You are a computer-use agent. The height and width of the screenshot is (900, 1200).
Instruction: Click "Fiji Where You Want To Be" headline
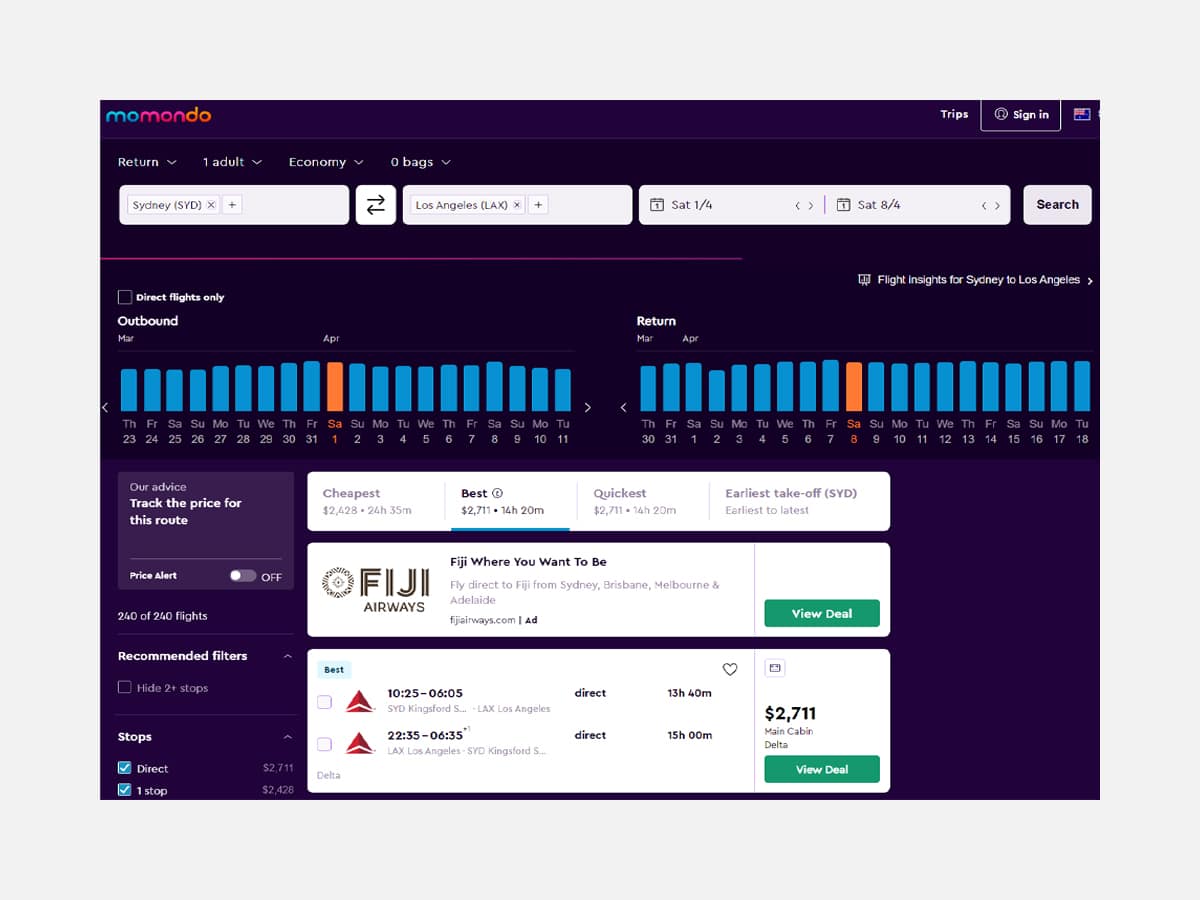[528, 562]
